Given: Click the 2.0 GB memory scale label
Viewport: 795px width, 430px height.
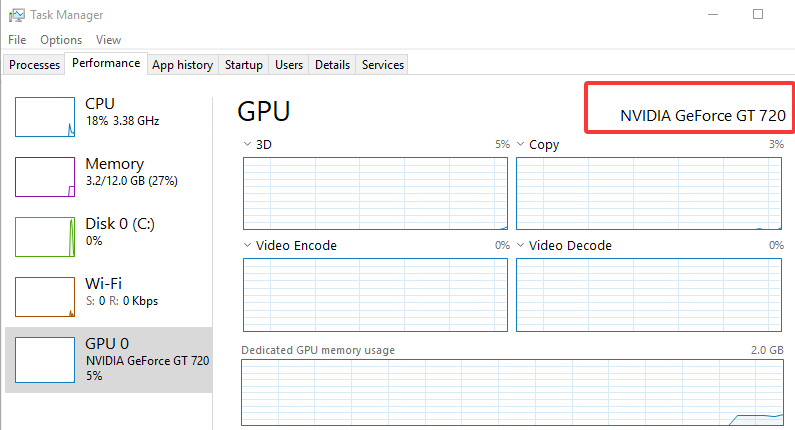Looking at the screenshot, I should (x=767, y=350).
